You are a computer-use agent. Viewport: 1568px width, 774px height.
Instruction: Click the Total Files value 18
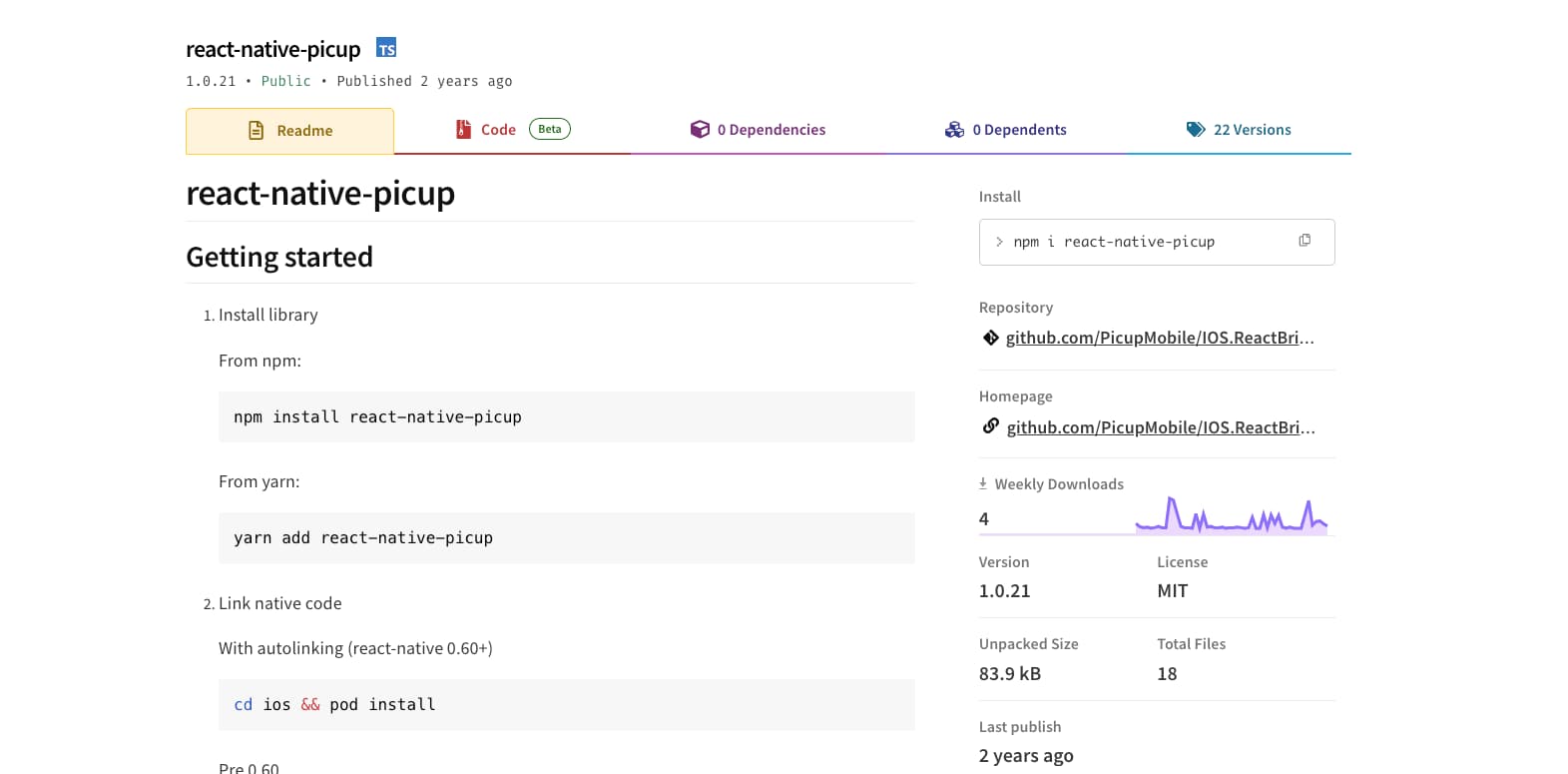[x=1167, y=673]
